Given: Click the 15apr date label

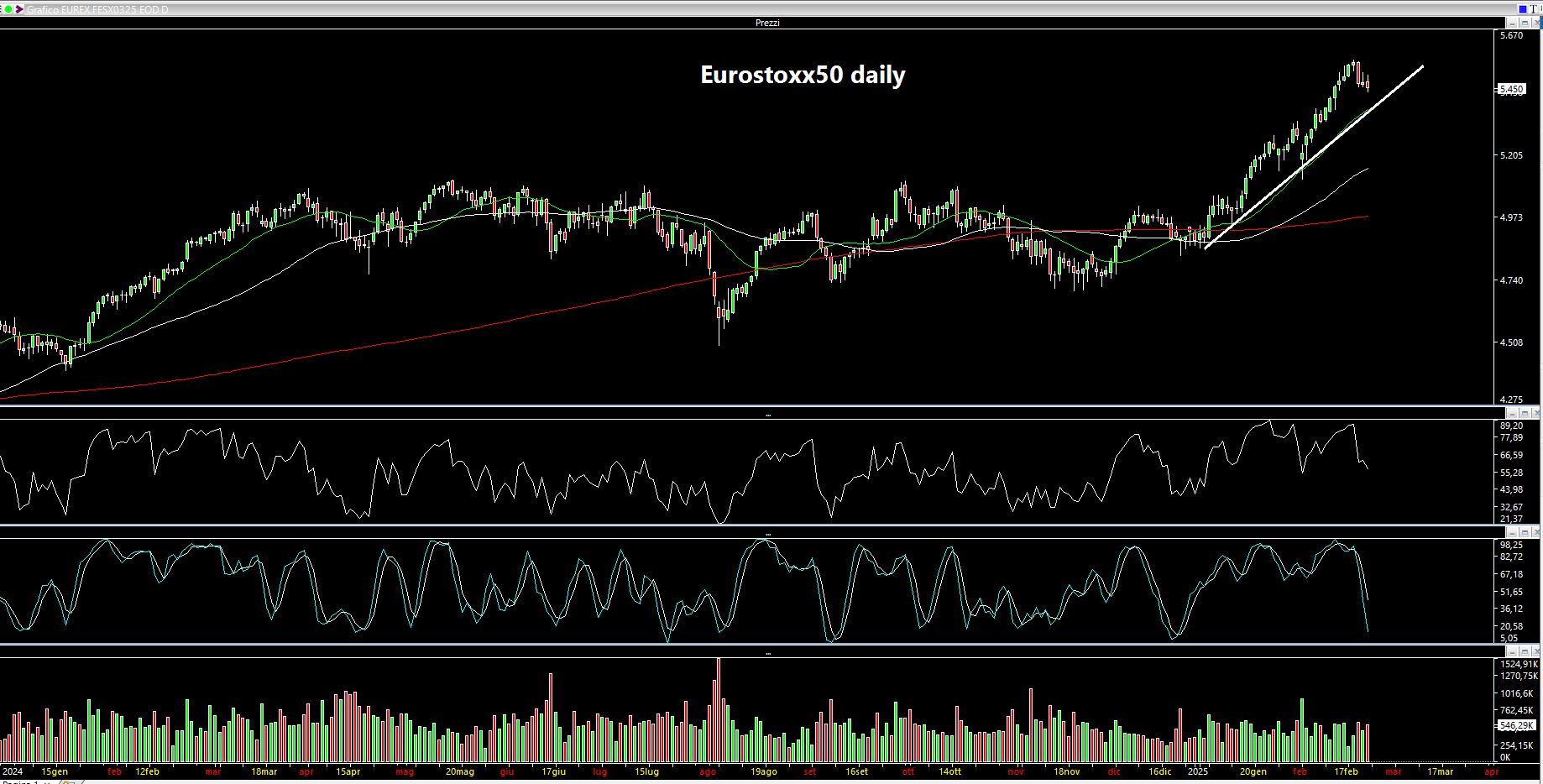Looking at the screenshot, I should pyautogui.click(x=348, y=771).
